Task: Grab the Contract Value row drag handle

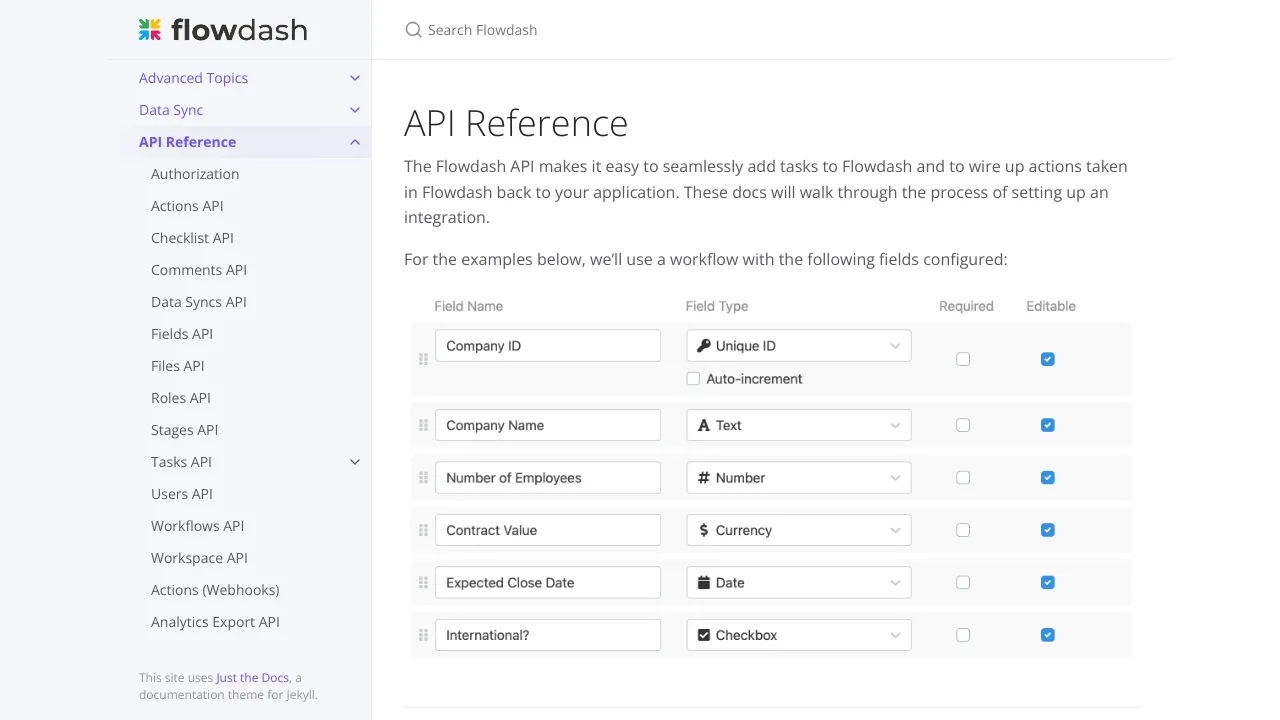Action: (423, 530)
